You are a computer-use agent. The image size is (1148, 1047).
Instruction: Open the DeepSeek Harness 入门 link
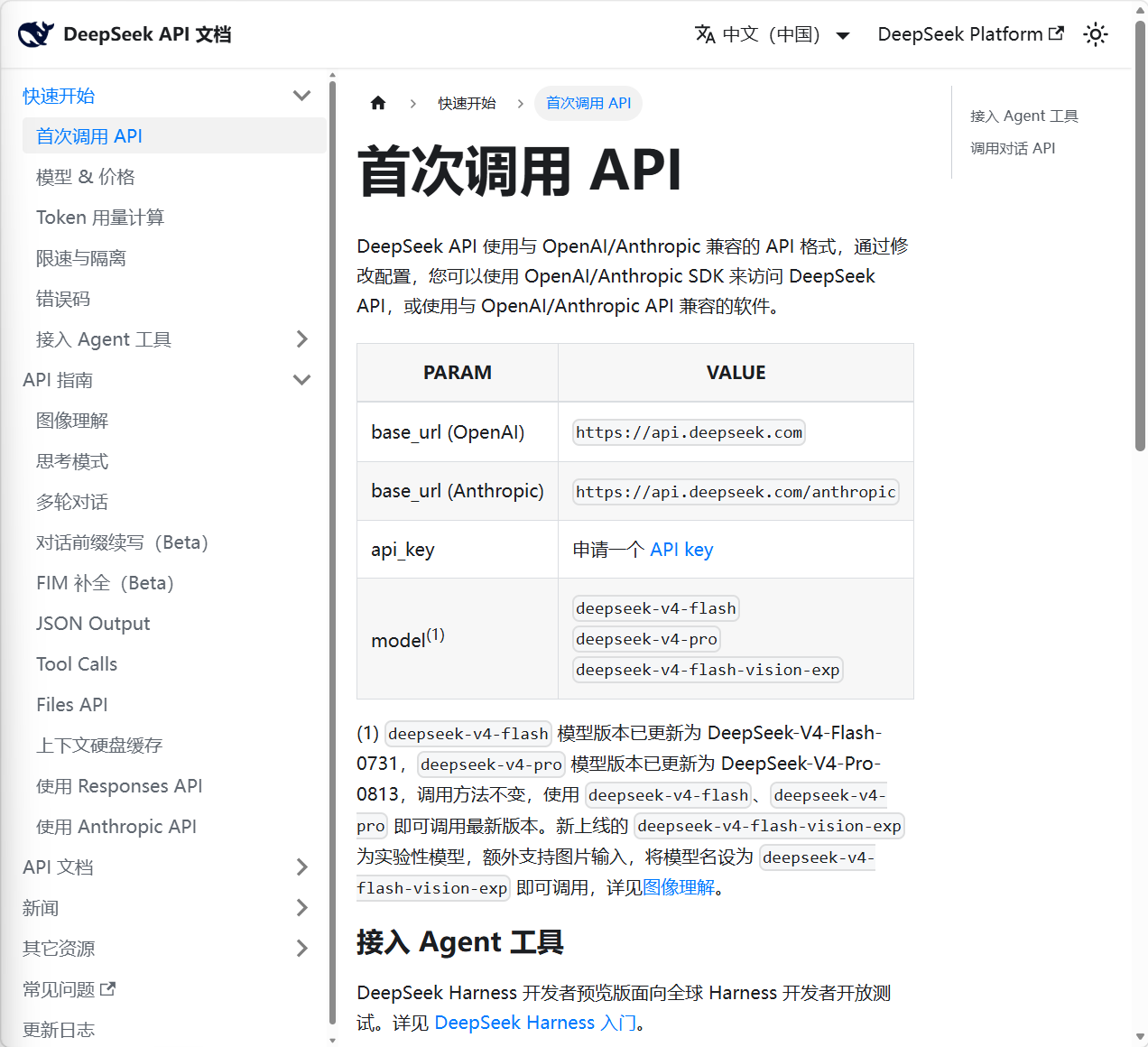(535, 1023)
